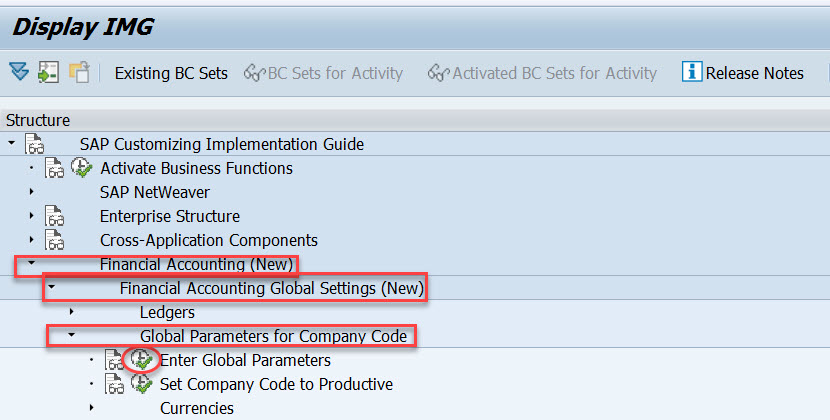Click the Expand All toolbar icon
Image resolution: width=830 pixels, height=420 pixels.
tap(19, 72)
